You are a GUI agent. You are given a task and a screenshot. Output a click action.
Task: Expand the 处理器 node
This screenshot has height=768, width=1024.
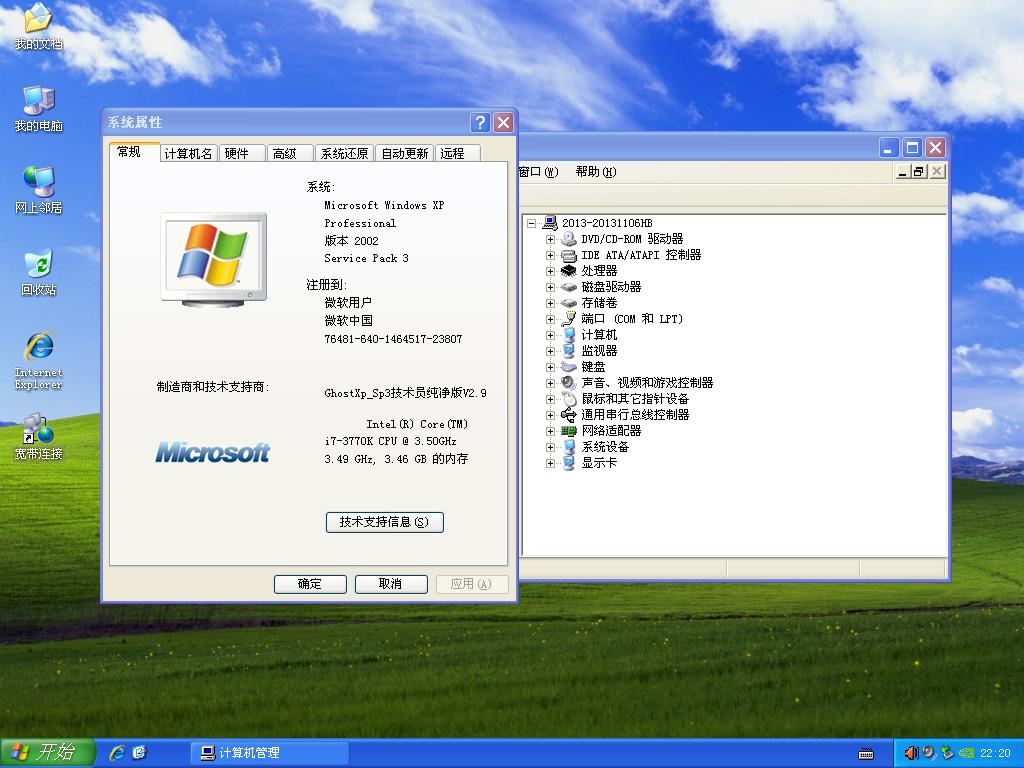[x=551, y=271]
